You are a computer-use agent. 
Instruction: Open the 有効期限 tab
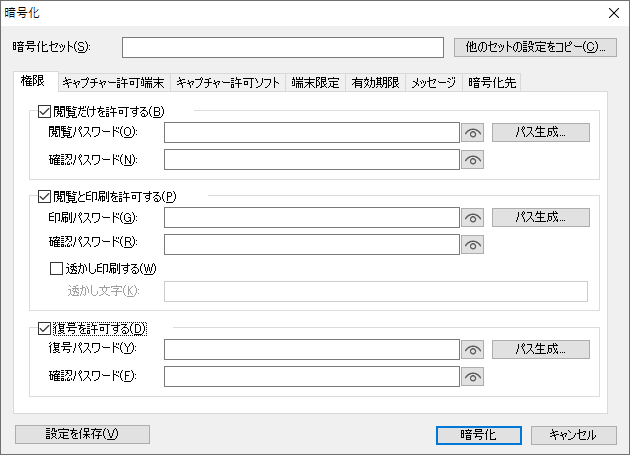coord(375,83)
